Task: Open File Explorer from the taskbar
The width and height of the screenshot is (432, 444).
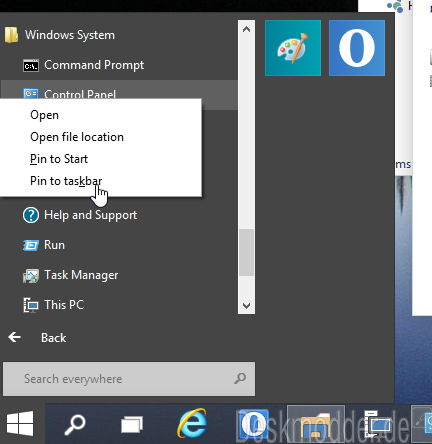Action: coord(315,425)
